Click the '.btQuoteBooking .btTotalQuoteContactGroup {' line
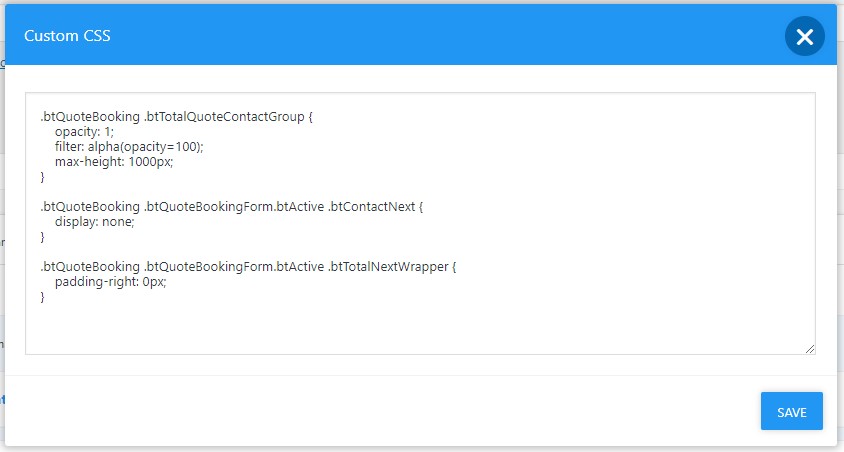This screenshot has width=844, height=452. click(x=176, y=117)
